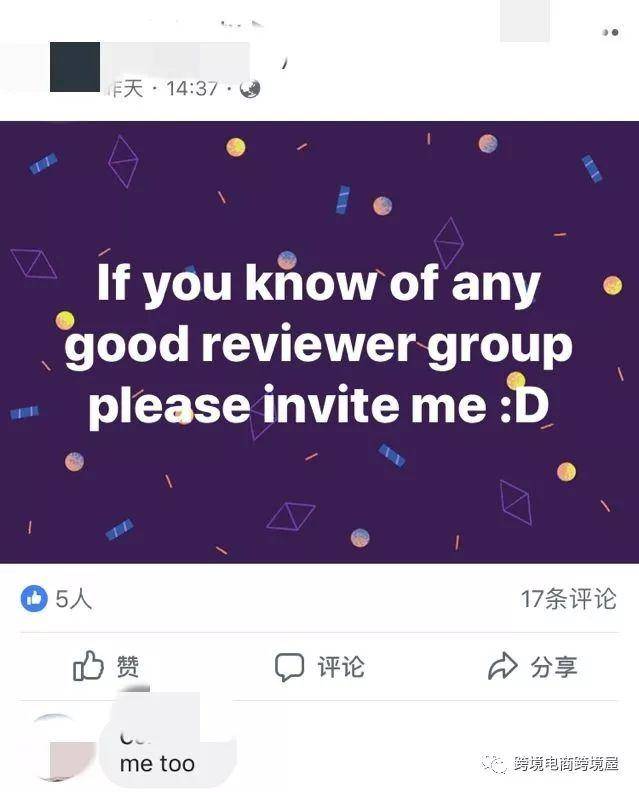This screenshot has width=639, height=792.
Task: Open the purple reviewer group post image
Action: tap(319, 342)
